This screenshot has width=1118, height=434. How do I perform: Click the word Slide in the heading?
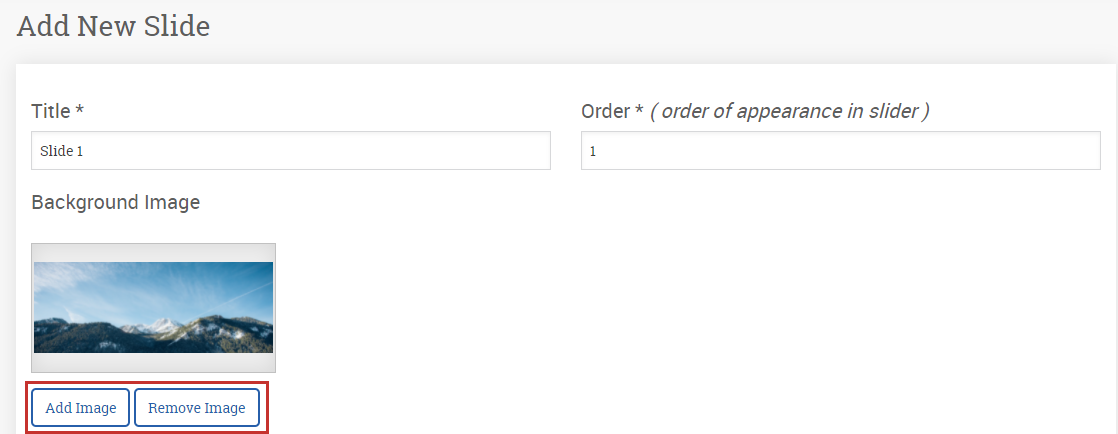(x=177, y=26)
